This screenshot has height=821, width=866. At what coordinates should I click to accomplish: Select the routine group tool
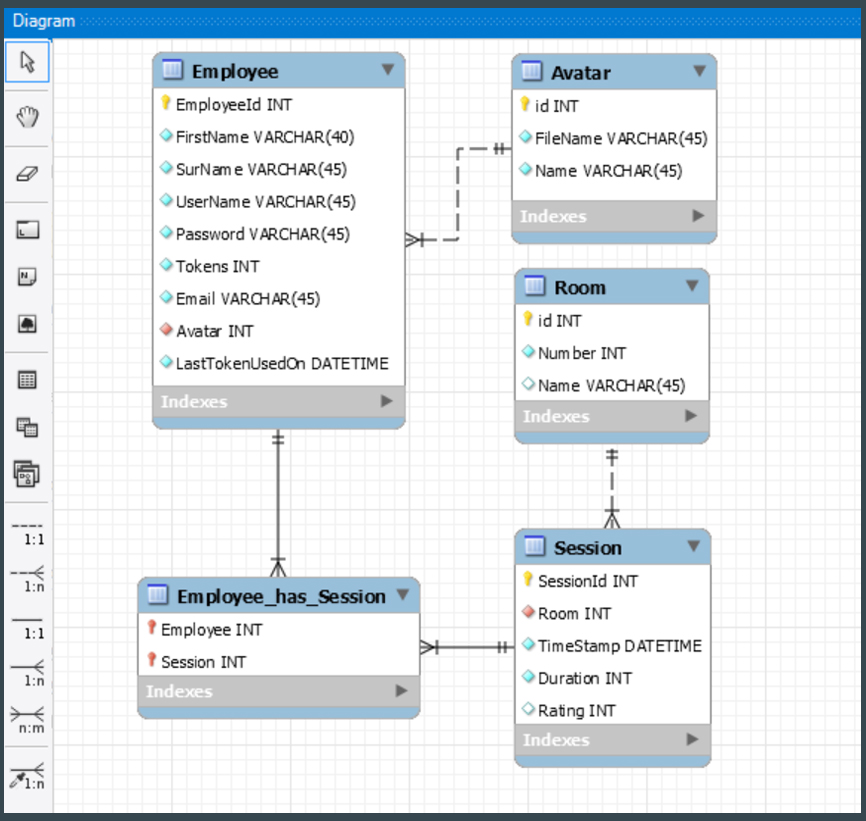[27, 474]
